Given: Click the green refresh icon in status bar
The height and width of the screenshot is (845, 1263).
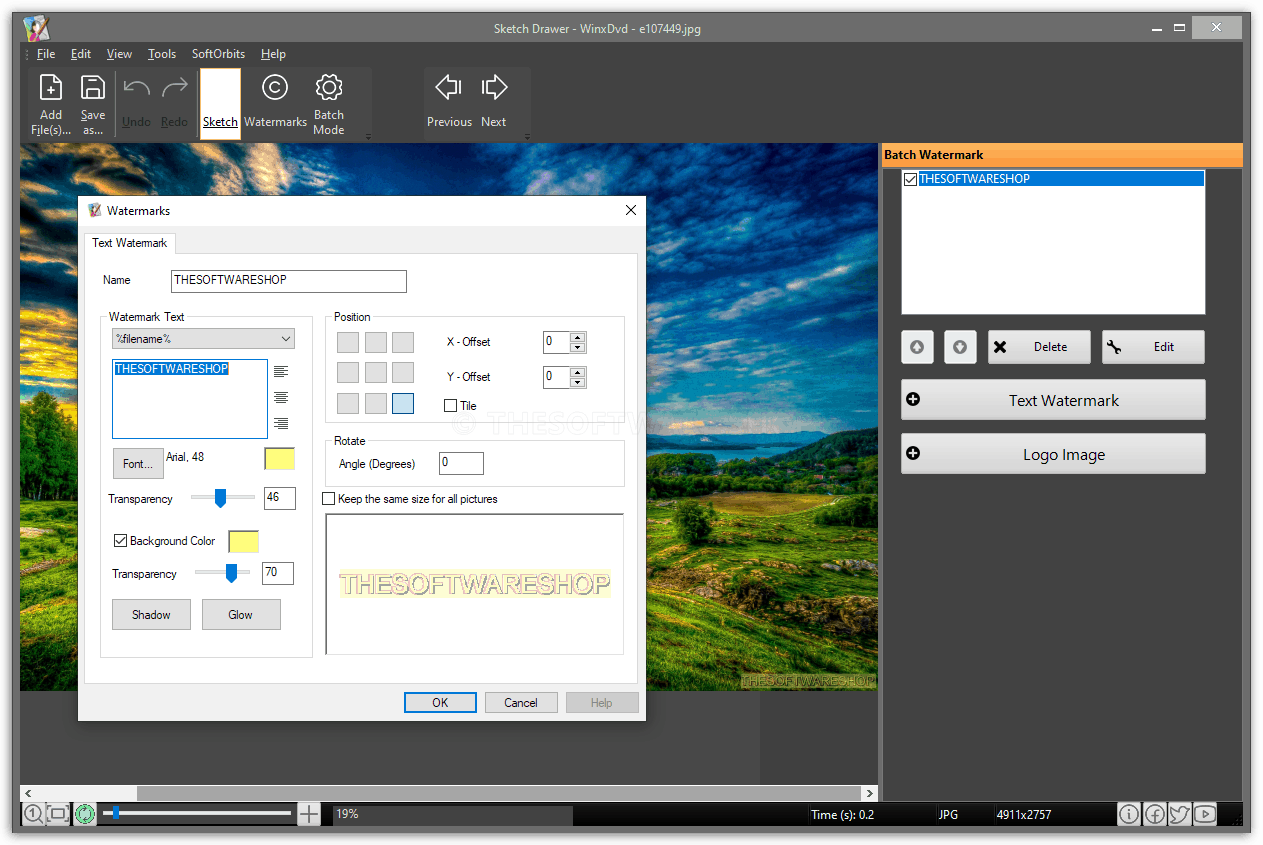Looking at the screenshot, I should click(85, 815).
